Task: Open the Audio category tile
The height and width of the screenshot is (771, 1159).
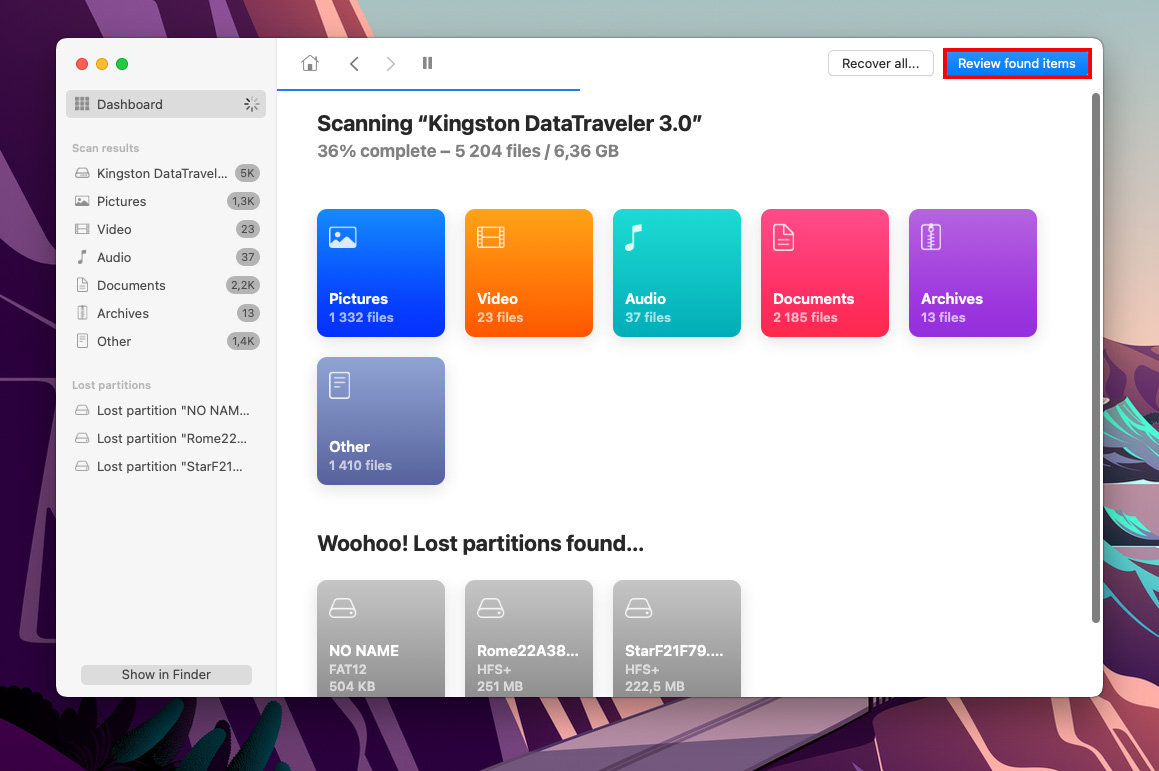Action: 676,272
